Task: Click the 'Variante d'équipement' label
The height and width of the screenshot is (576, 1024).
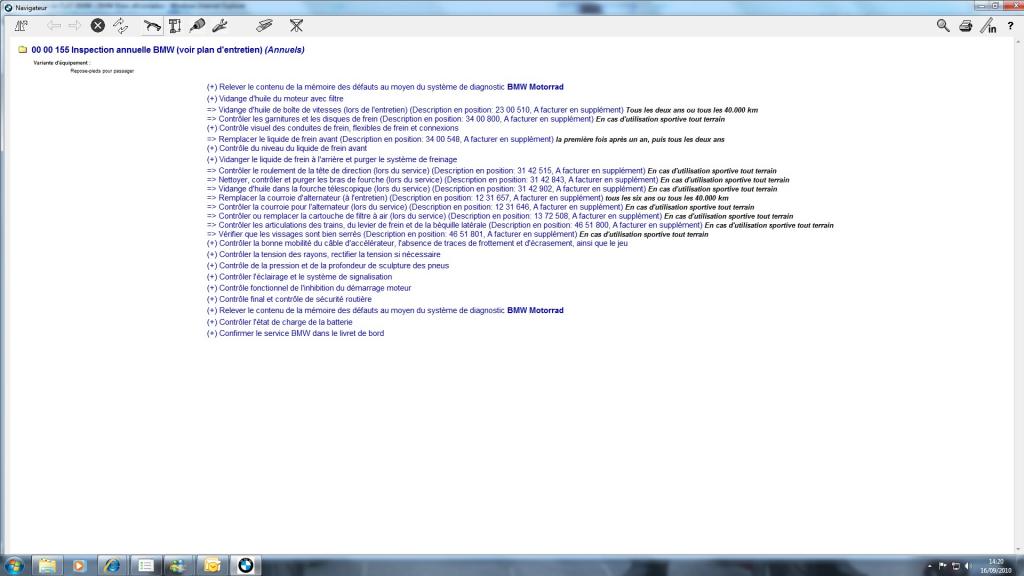Action: pos(61,63)
